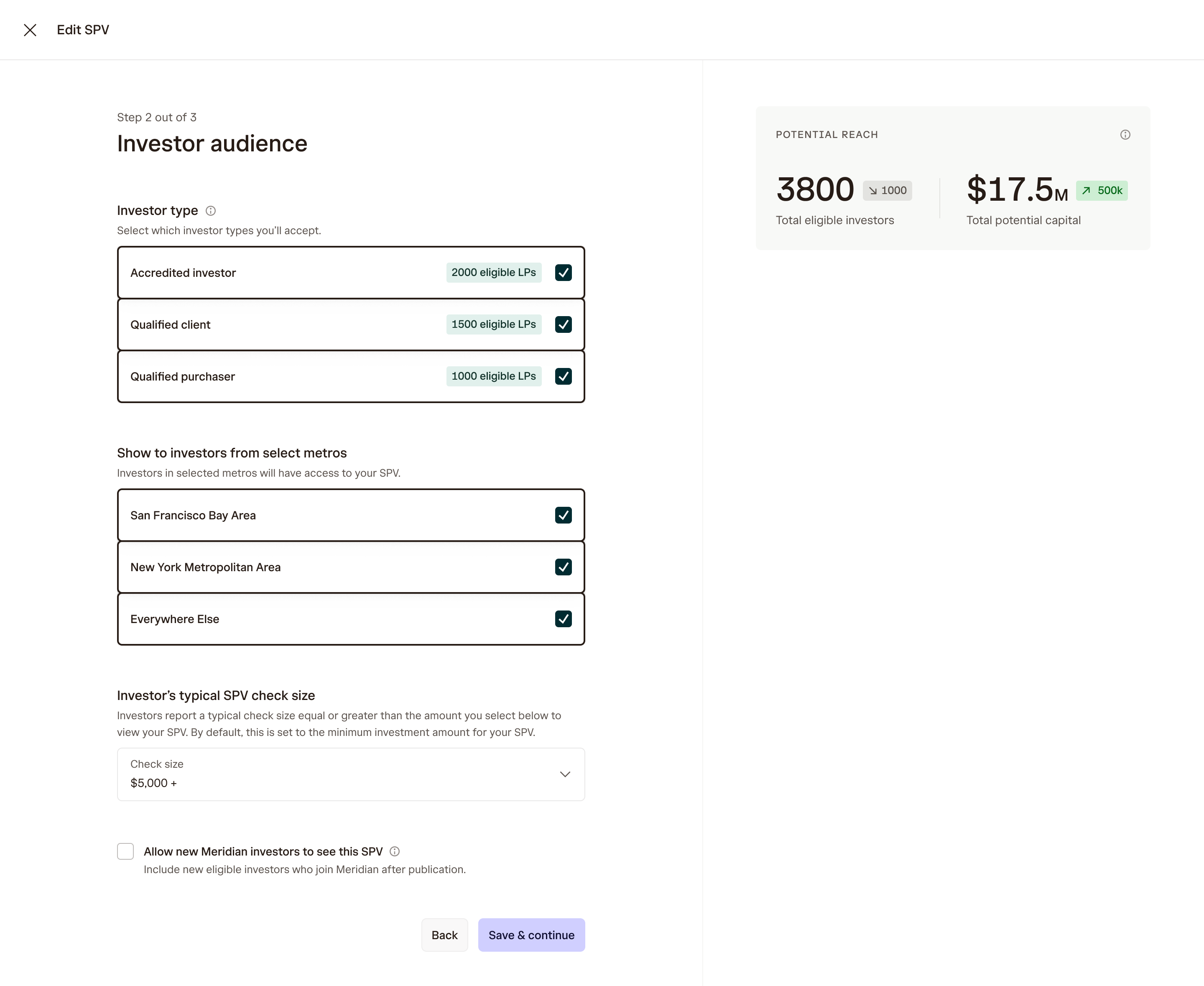This screenshot has width=1204, height=986.
Task: Uncheck the Qualified client checkbox
Action: click(x=564, y=324)
